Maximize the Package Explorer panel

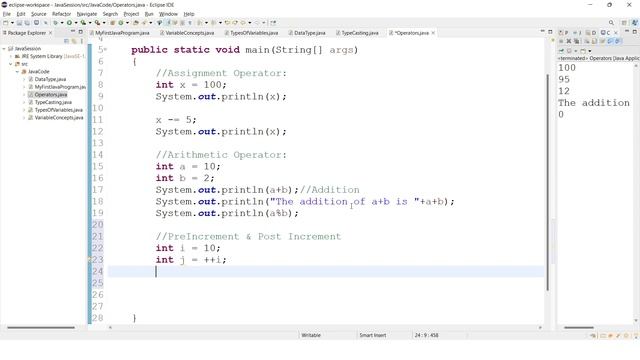pos(80,32)
